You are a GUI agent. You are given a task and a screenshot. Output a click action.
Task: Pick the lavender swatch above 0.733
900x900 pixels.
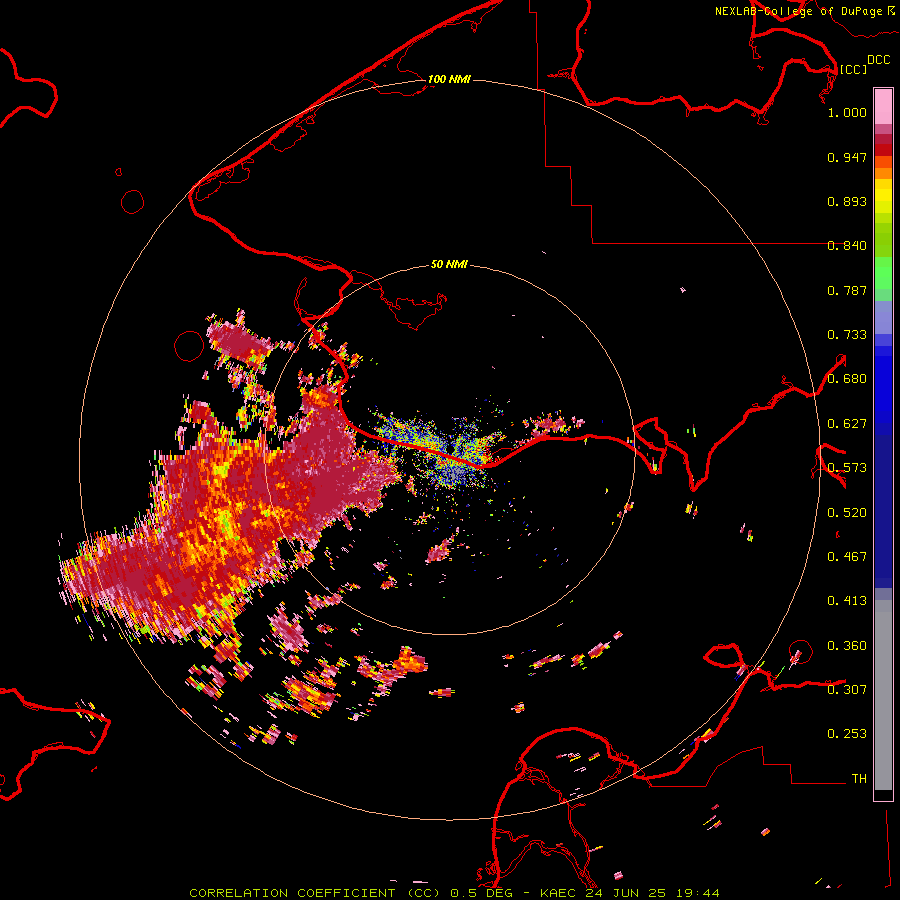[x=883, y=317]
